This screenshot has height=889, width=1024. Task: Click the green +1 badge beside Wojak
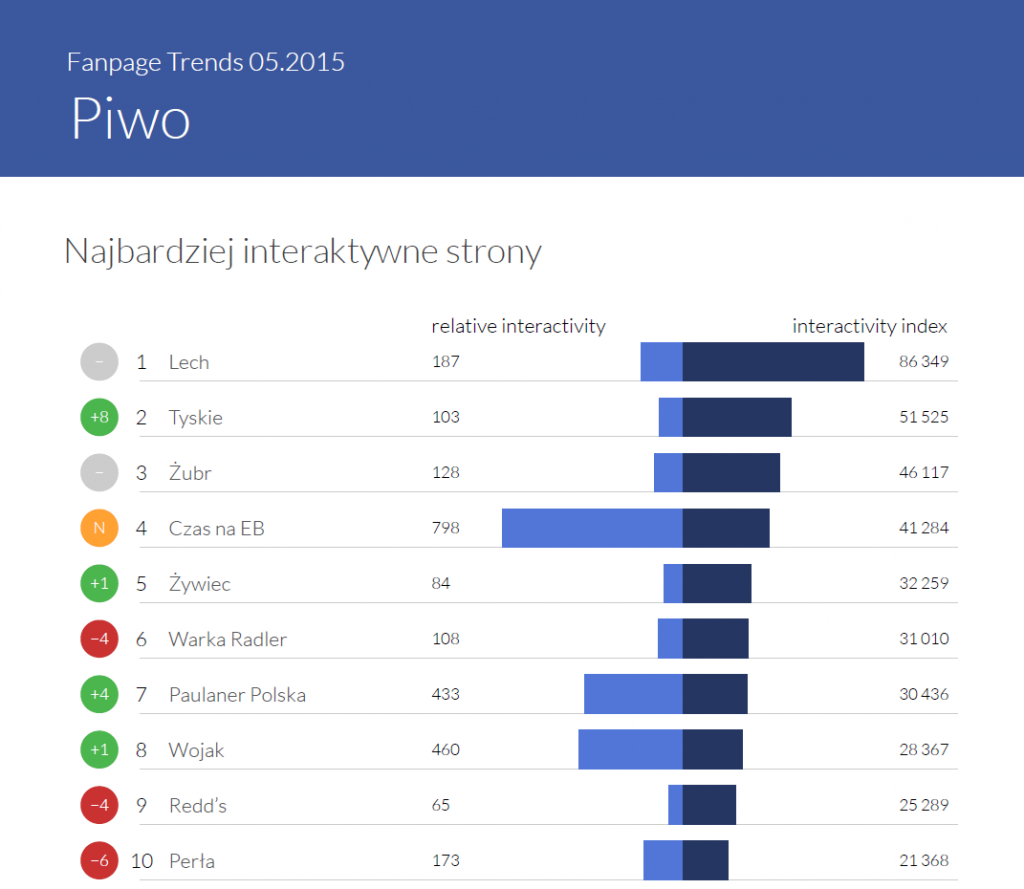click(99, 749)
